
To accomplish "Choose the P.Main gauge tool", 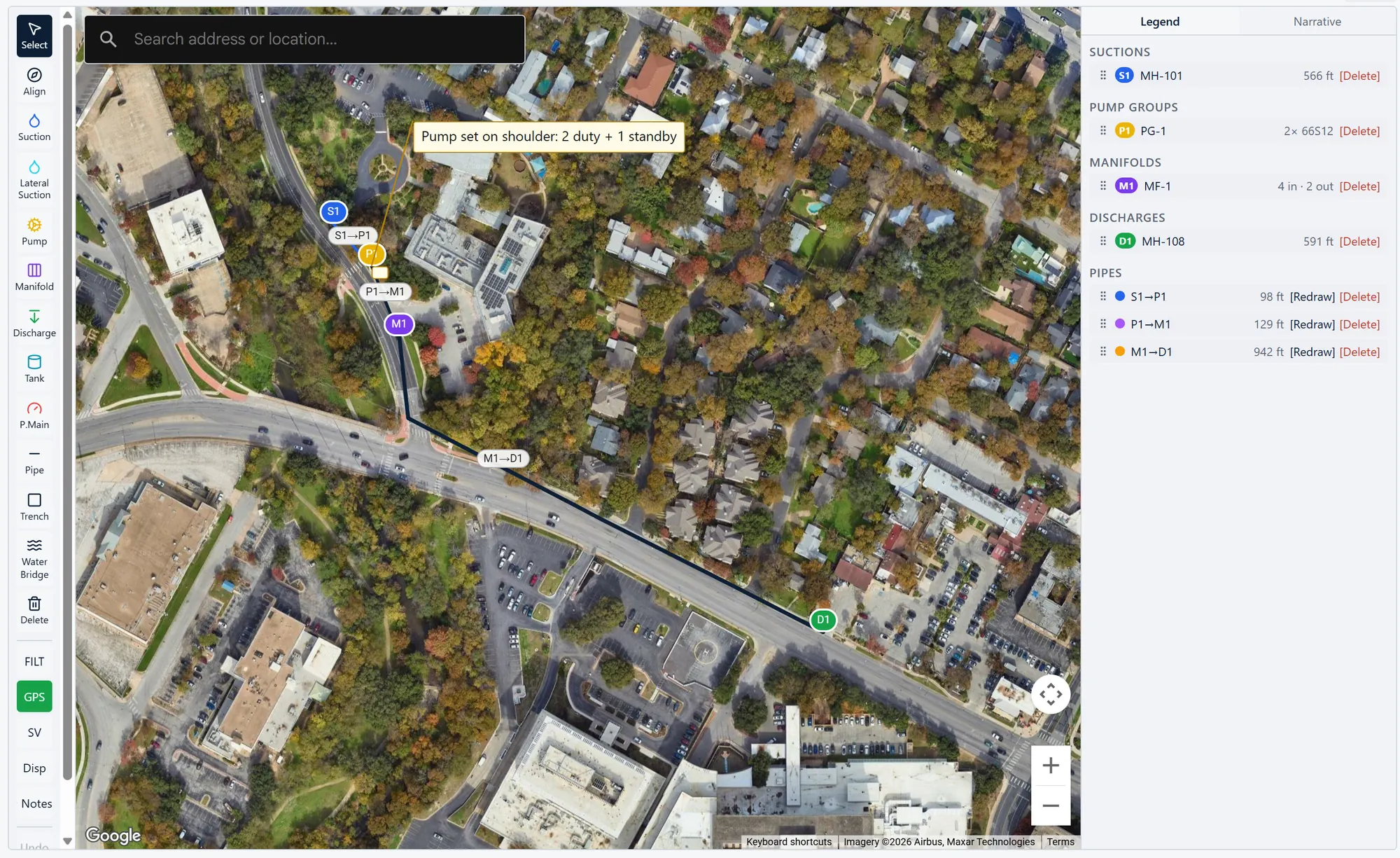I will [x=34, y=415].
